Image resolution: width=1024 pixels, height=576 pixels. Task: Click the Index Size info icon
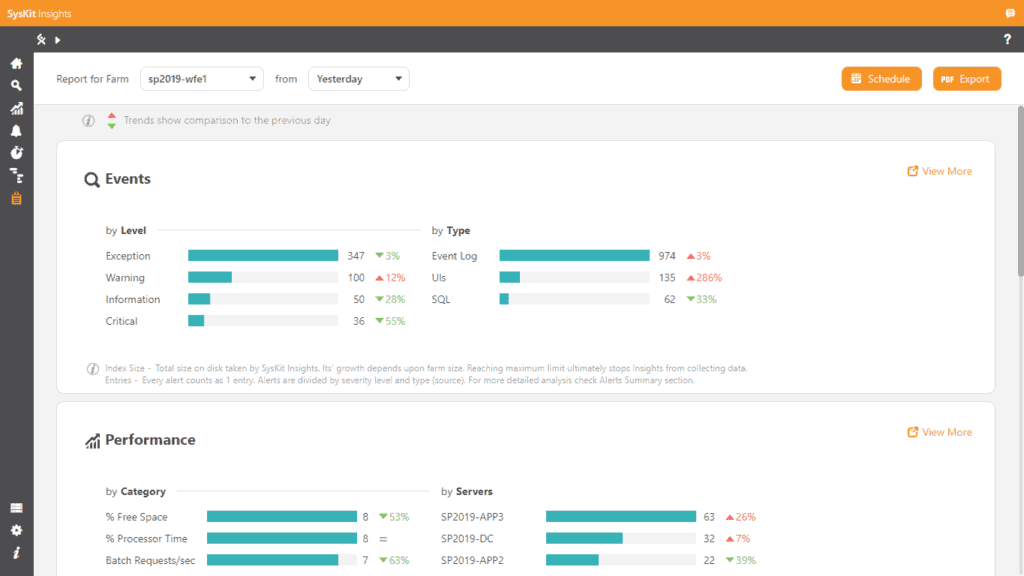pos(93,369)
